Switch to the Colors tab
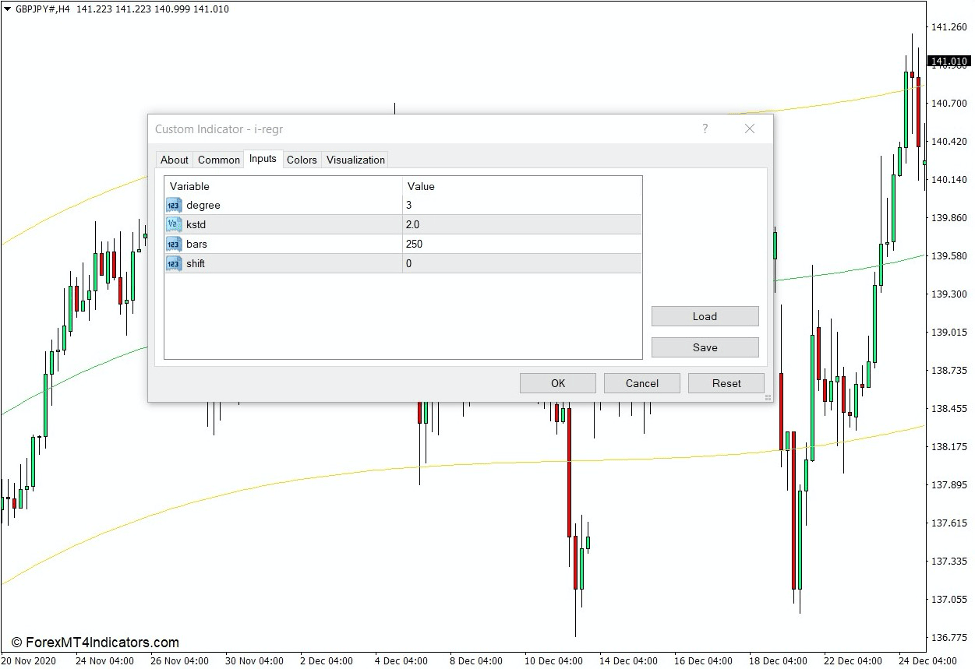 (x=301, y=159)
